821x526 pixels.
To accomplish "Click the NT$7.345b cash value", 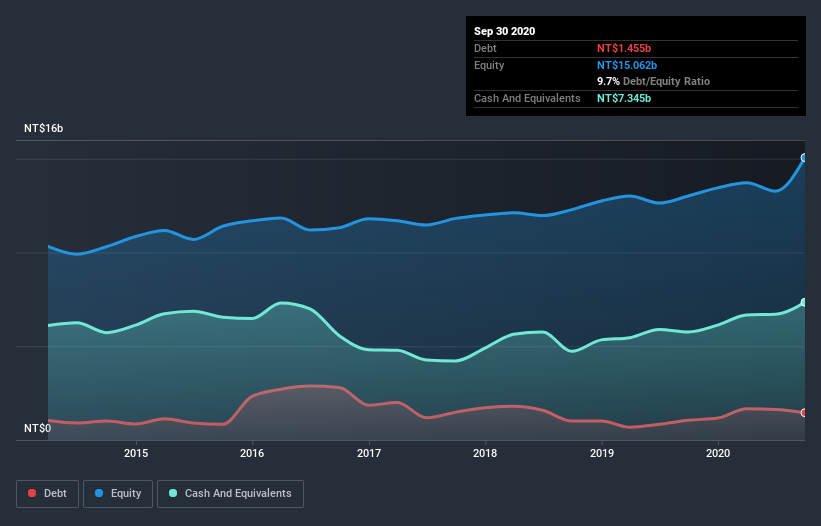I will (x=624, y=98).
